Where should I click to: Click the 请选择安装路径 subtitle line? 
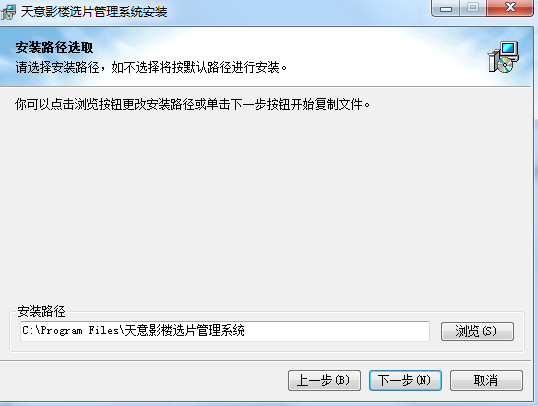(x=151, y=67)
